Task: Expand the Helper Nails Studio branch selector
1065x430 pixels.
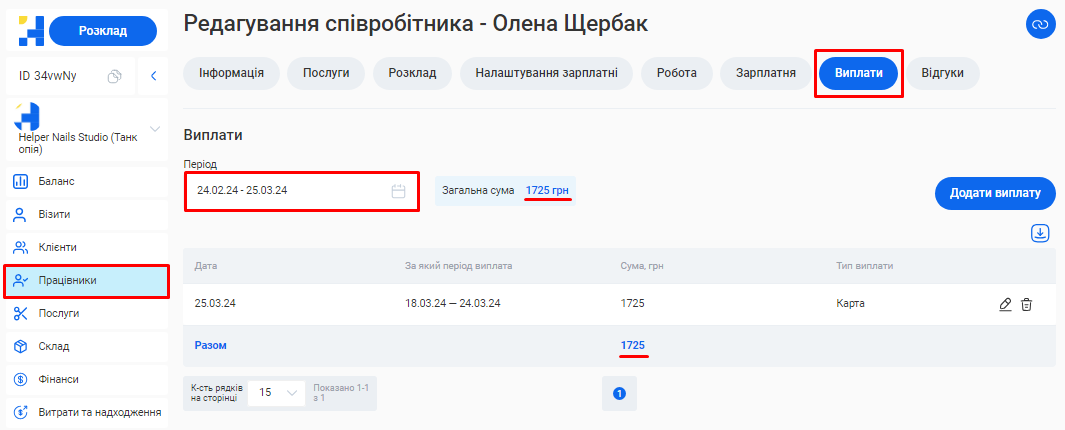Action: [154, 129]
